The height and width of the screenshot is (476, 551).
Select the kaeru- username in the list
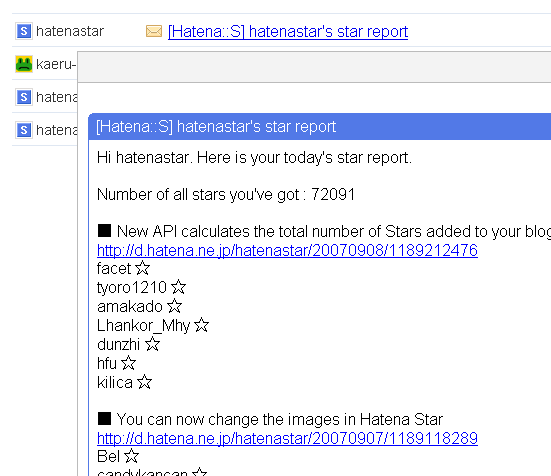click(x=56, y=64)
